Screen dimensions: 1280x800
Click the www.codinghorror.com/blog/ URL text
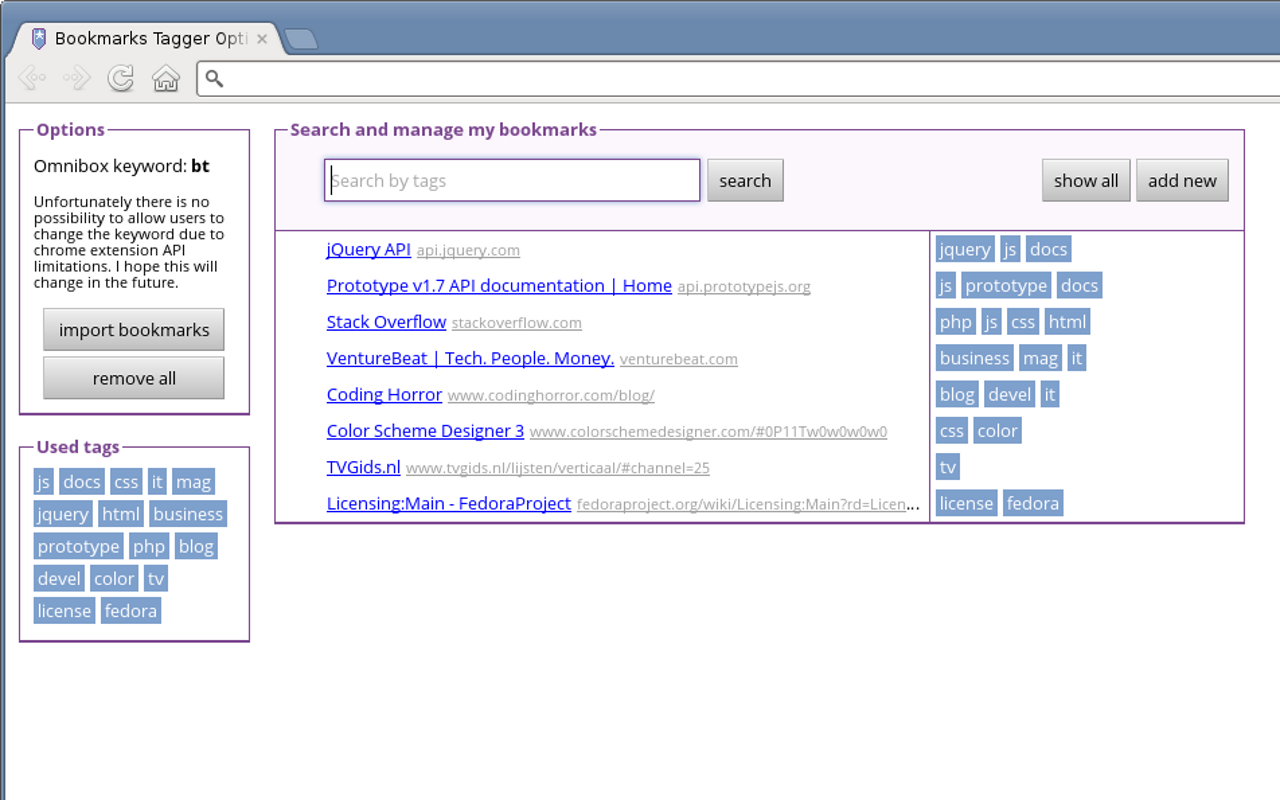(551, 396)
